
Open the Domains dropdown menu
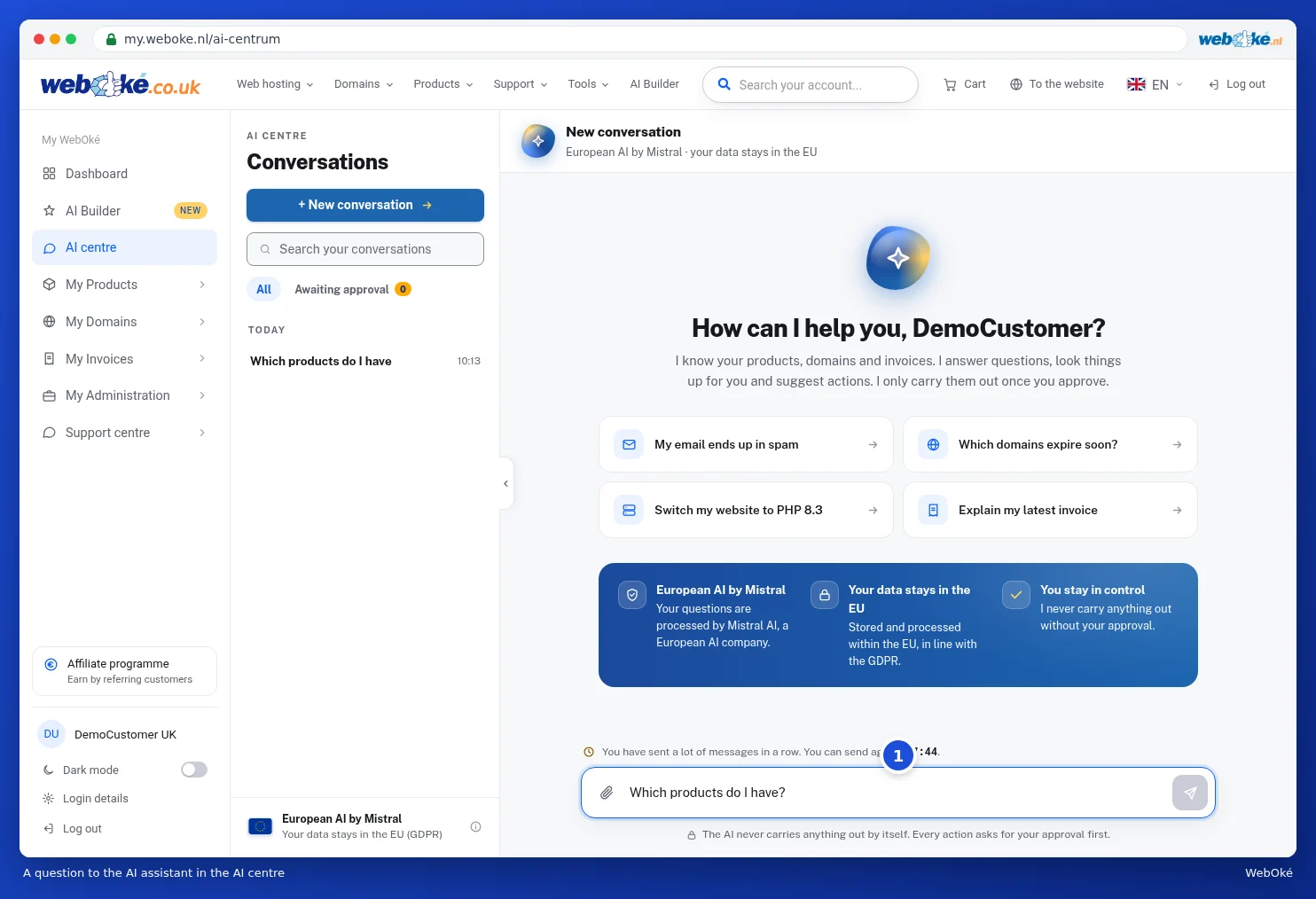(364, 84)
